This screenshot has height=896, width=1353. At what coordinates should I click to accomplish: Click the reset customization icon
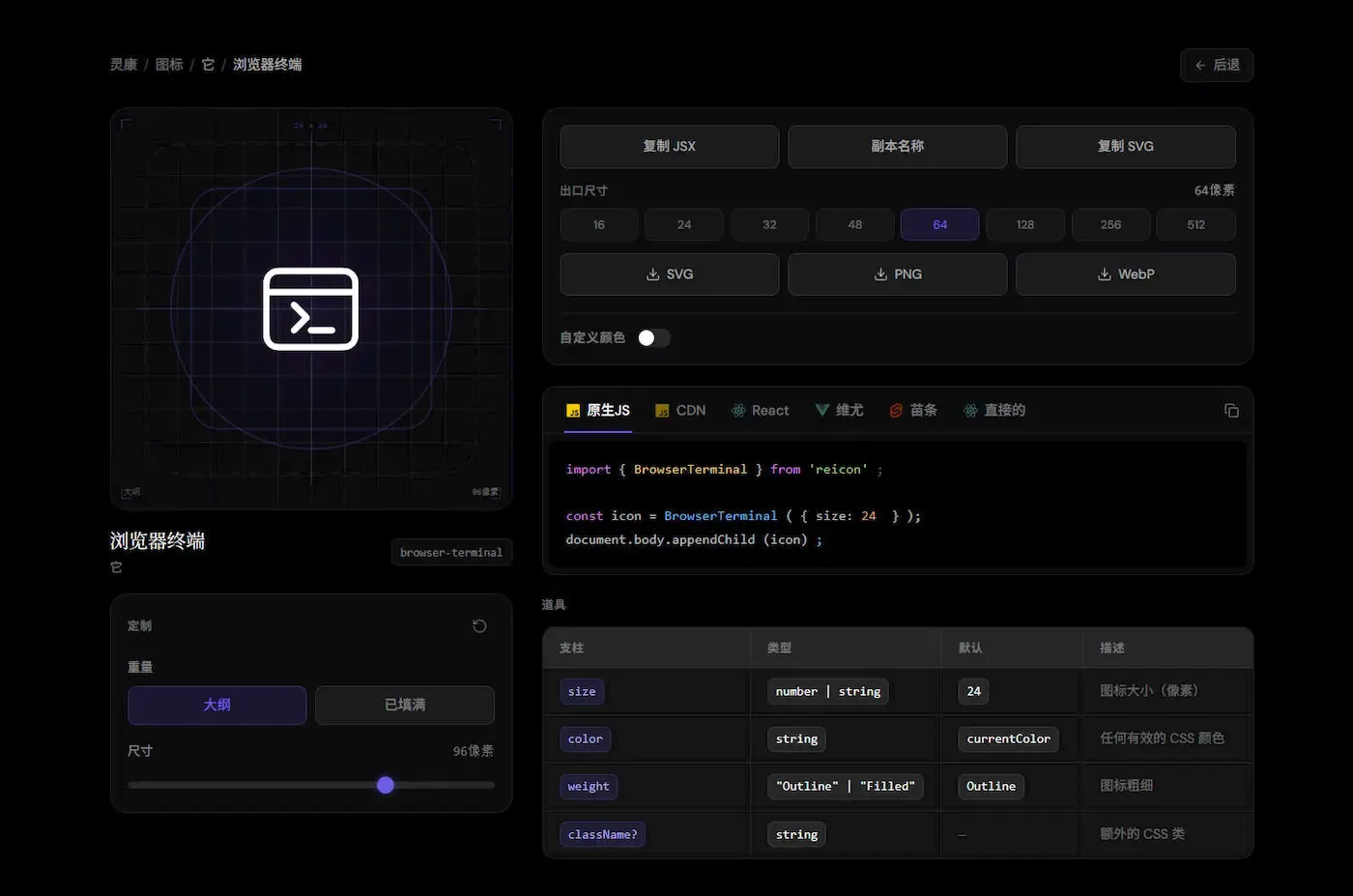[x=479, y=626]
